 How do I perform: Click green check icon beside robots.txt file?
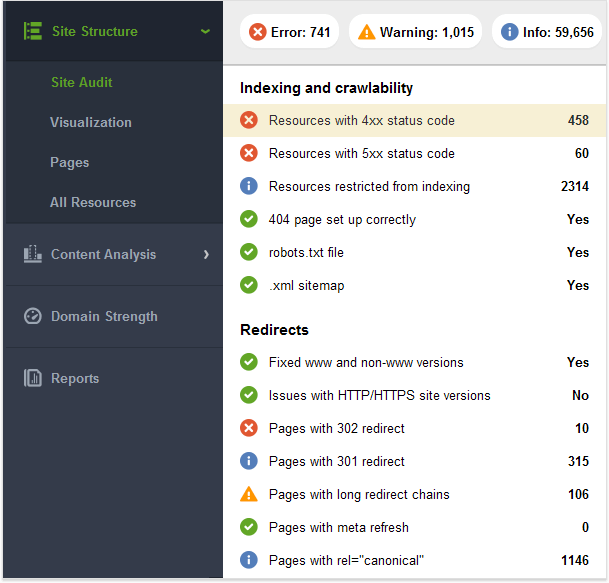click(249, 252)
